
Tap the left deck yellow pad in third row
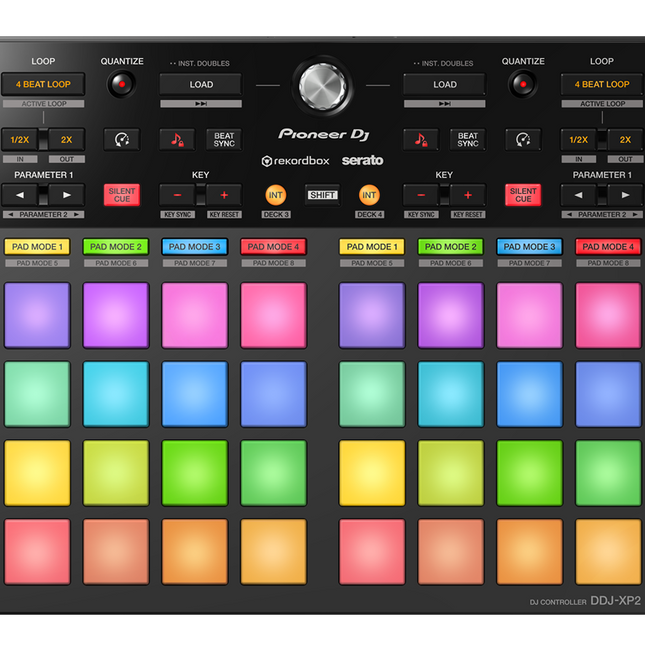pos(37,473)
